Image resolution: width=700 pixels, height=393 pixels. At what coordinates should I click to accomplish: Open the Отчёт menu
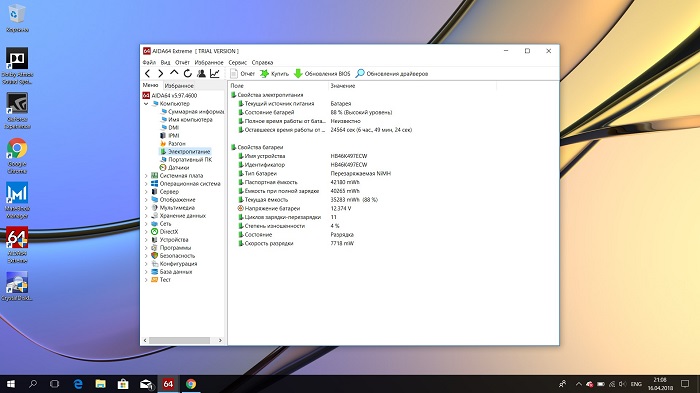tap(182, 63)
